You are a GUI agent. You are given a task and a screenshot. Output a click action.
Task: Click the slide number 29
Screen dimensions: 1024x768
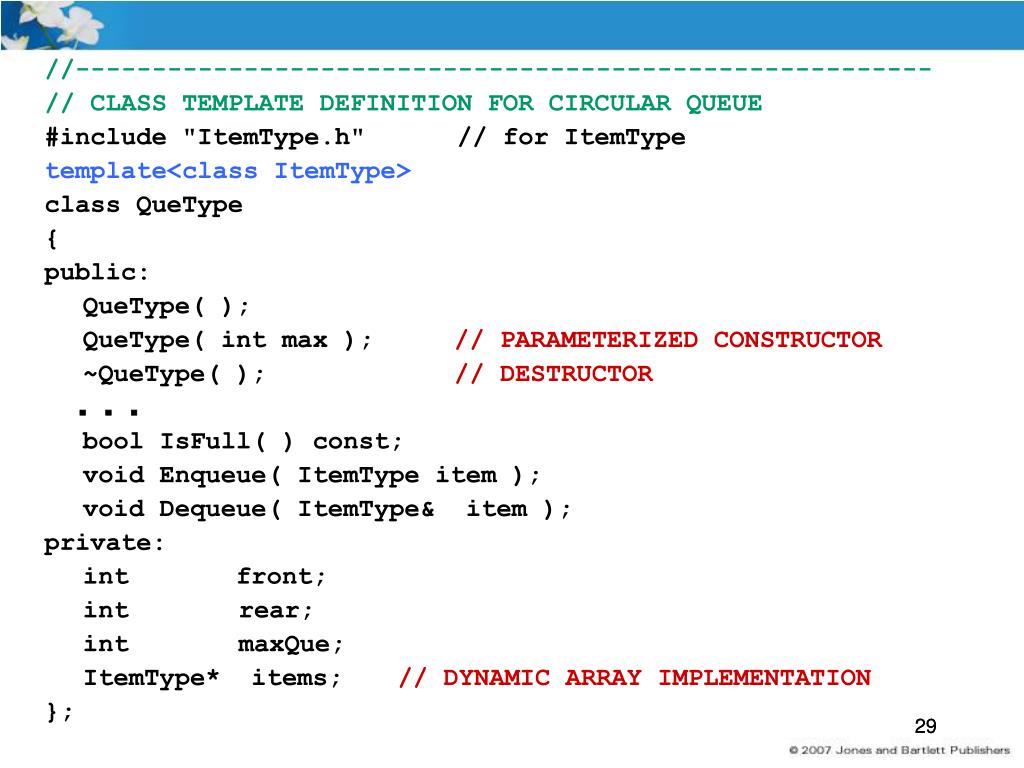(x=925, y=726)
